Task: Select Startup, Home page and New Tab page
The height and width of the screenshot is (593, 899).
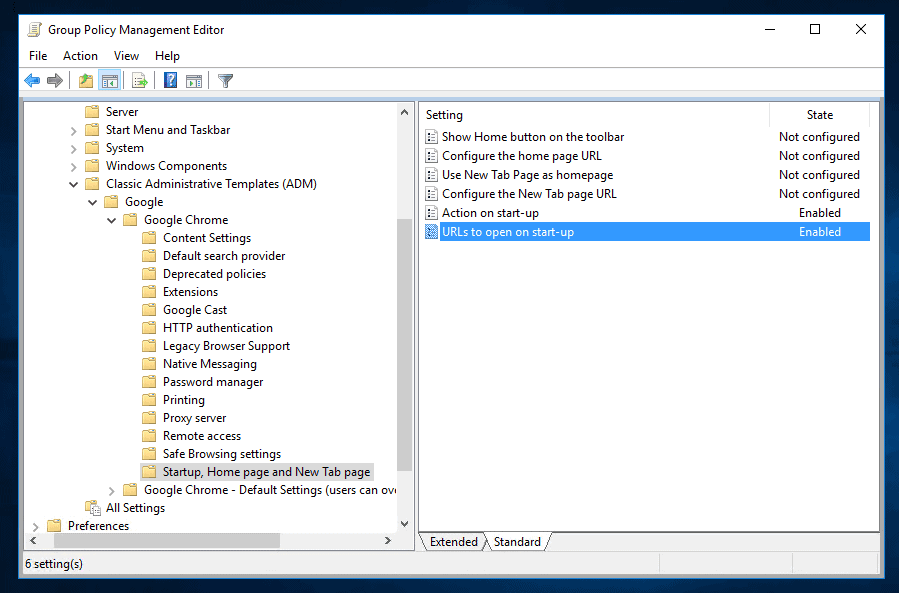Action: coord(266,471)
